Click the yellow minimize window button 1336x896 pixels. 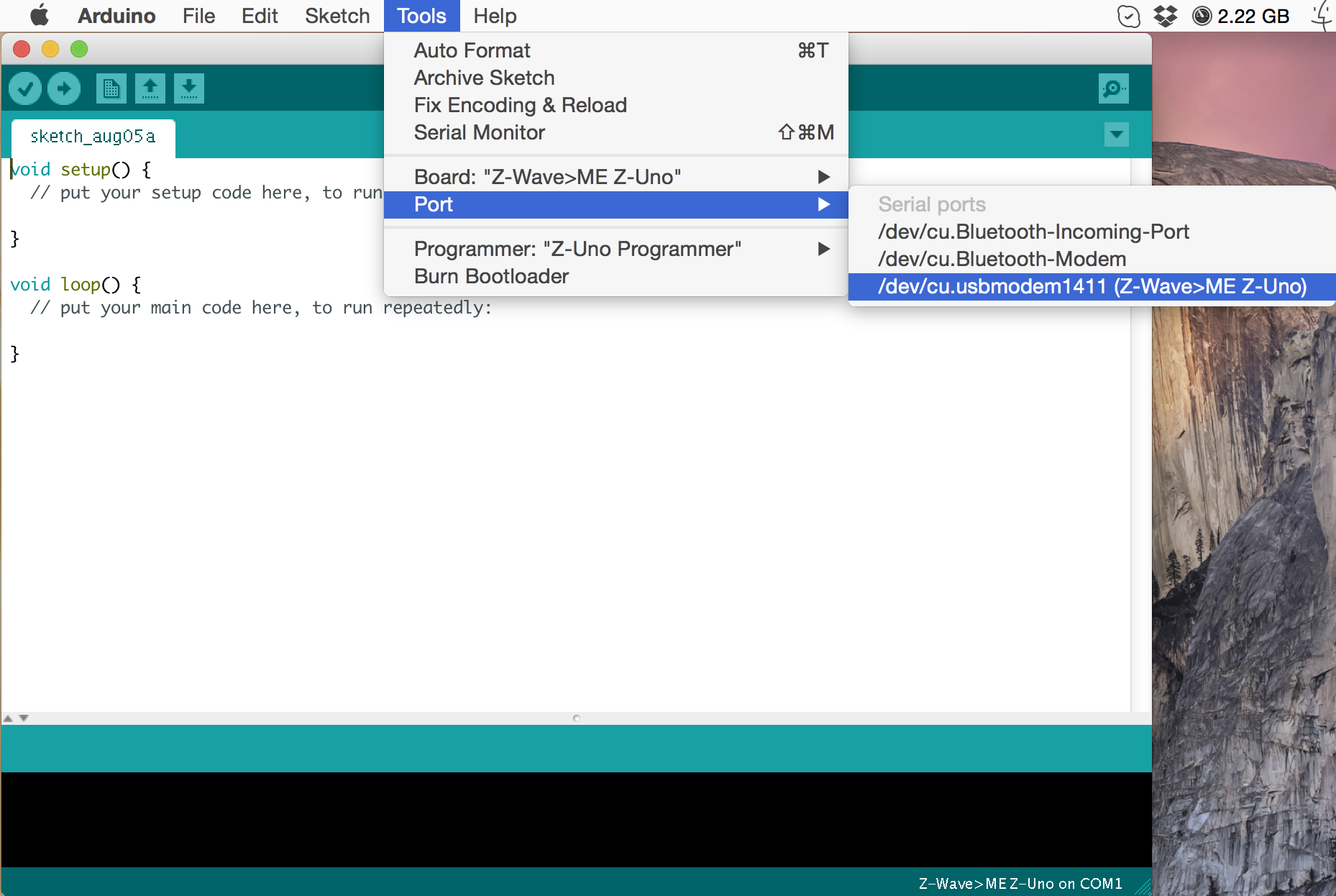pos(50,49)
